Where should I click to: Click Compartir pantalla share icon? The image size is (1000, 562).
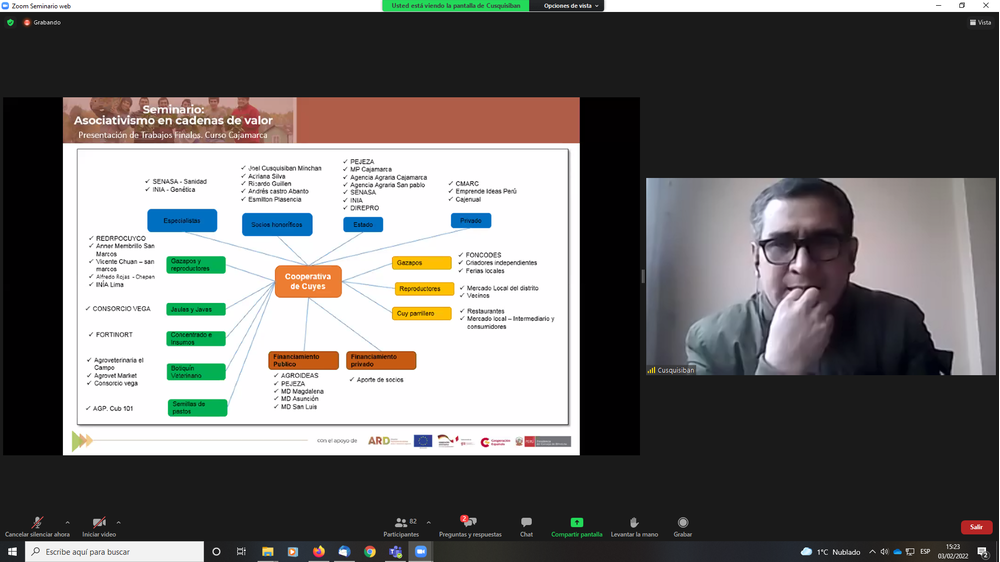pyautogui.click(x=576, y=523)
